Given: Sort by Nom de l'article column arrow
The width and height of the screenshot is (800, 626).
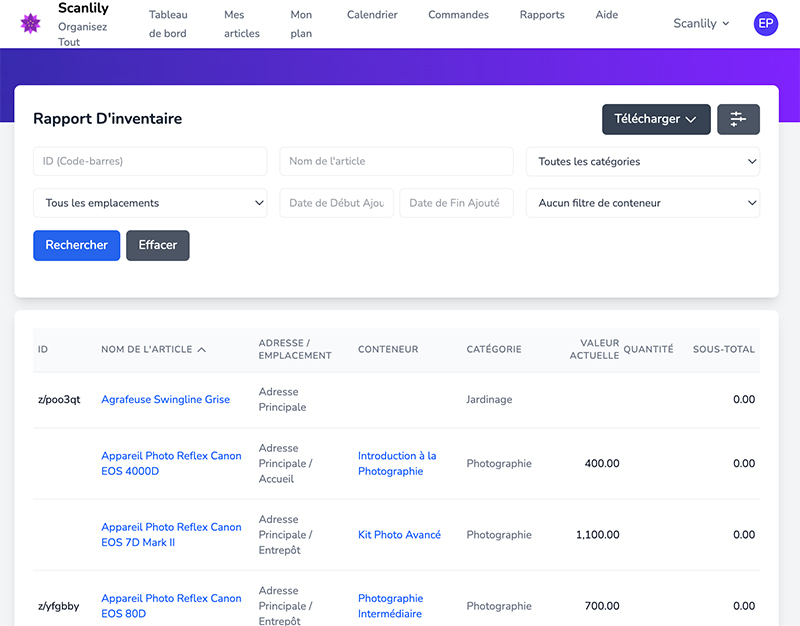Looking at the screenshot, I should pyautogui.click(x=202, y=349).
